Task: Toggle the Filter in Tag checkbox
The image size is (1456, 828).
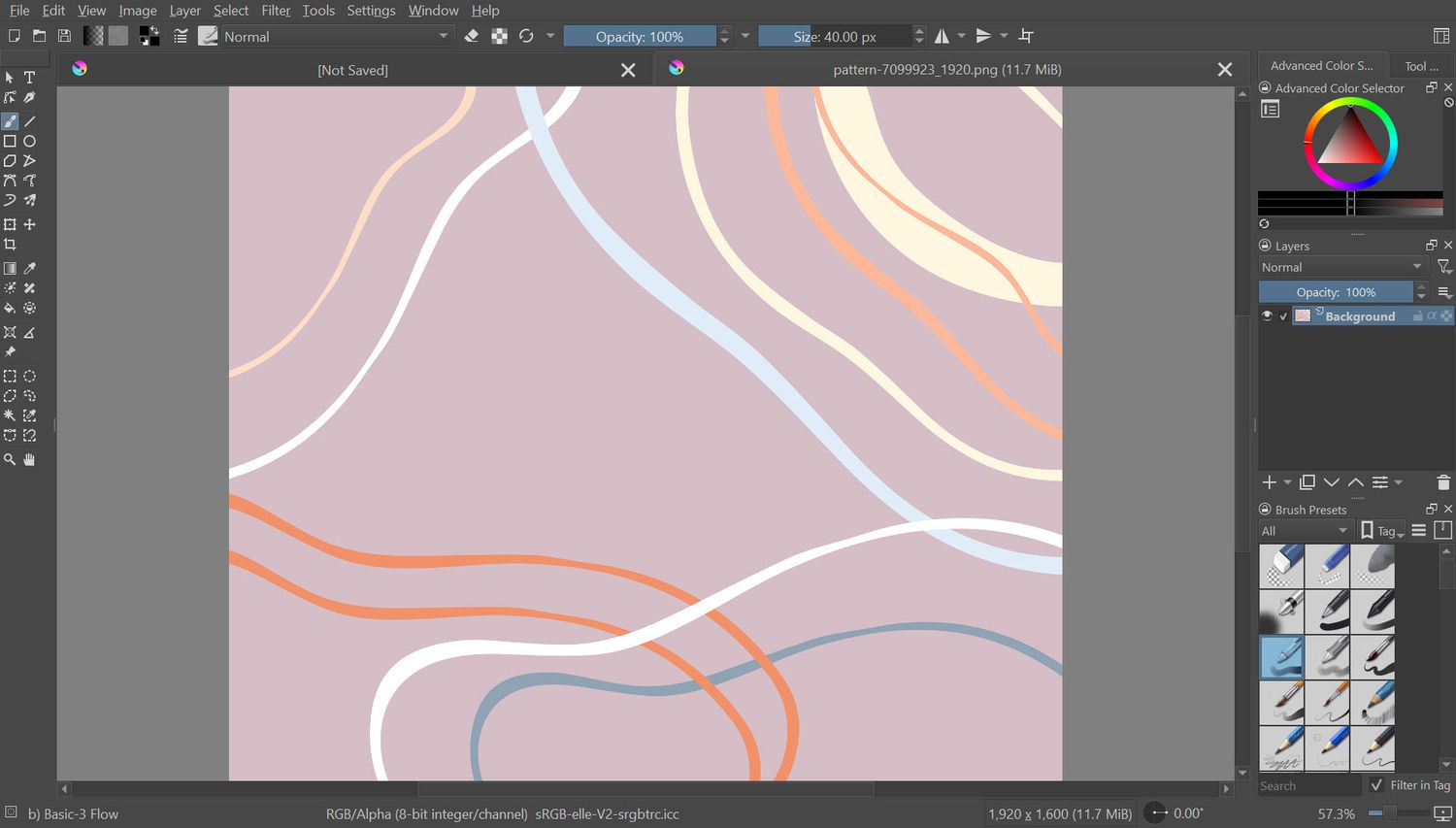Action: [1376, 784]
